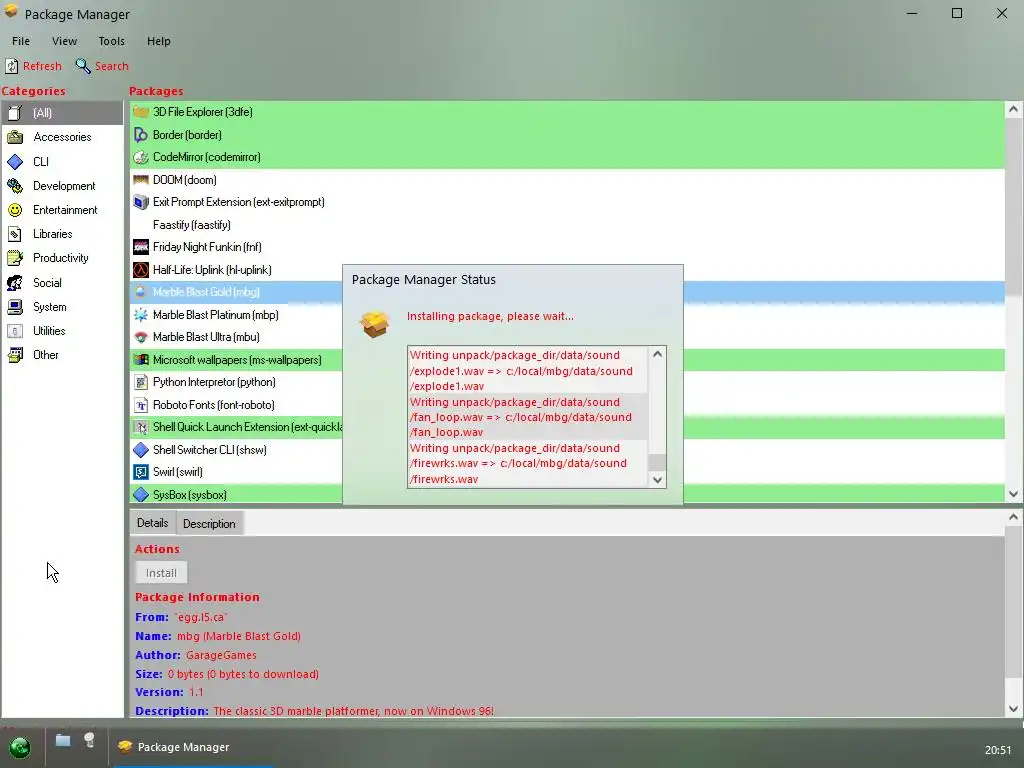Select the Utilities category icon

[x=15, y=331]
